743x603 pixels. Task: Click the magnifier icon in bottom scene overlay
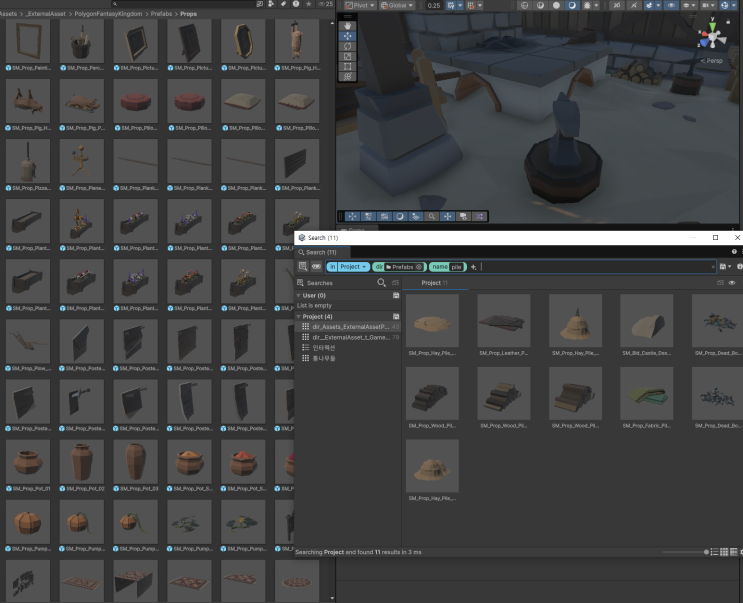(432, 216)
